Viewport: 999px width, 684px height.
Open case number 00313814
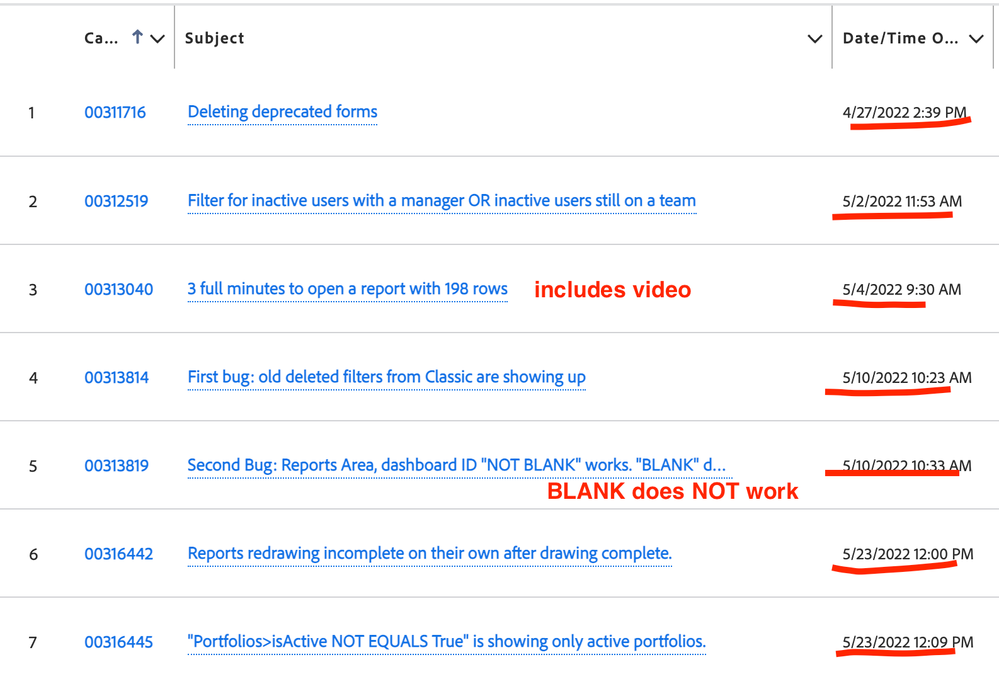pyautogui.click(x=117, y=378)
